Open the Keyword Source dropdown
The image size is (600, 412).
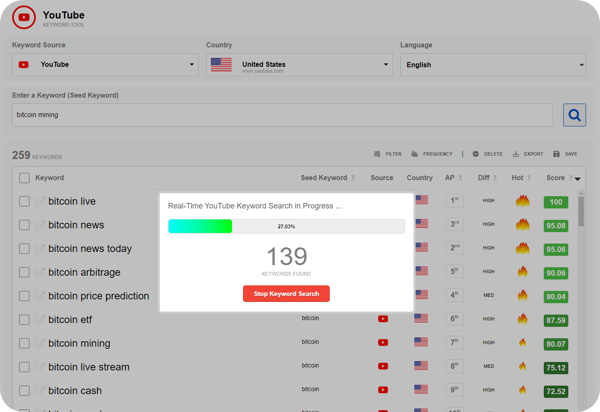pyautogui.click(x=105, y=65)
